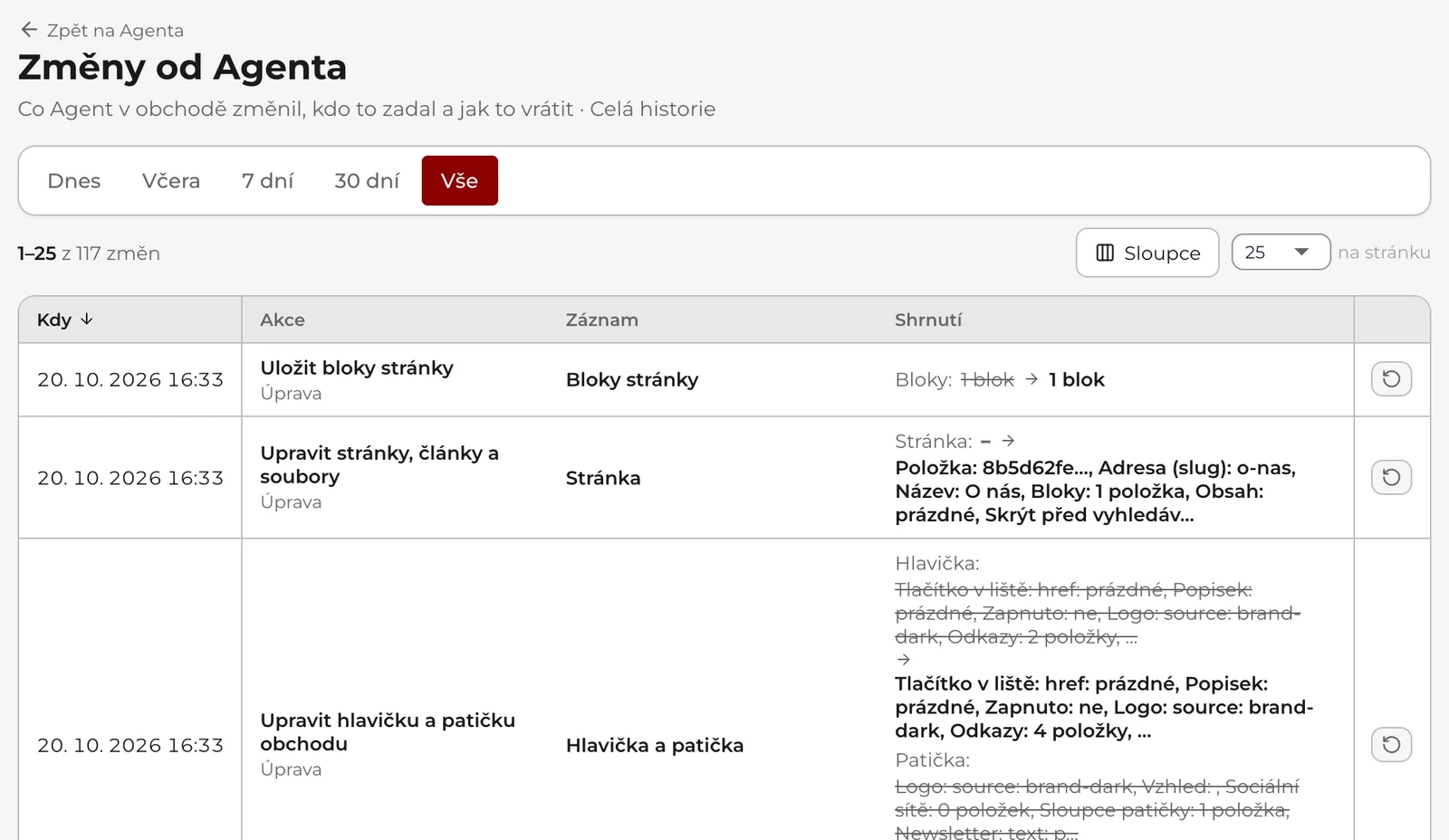Click the Záznam column header

602,320
